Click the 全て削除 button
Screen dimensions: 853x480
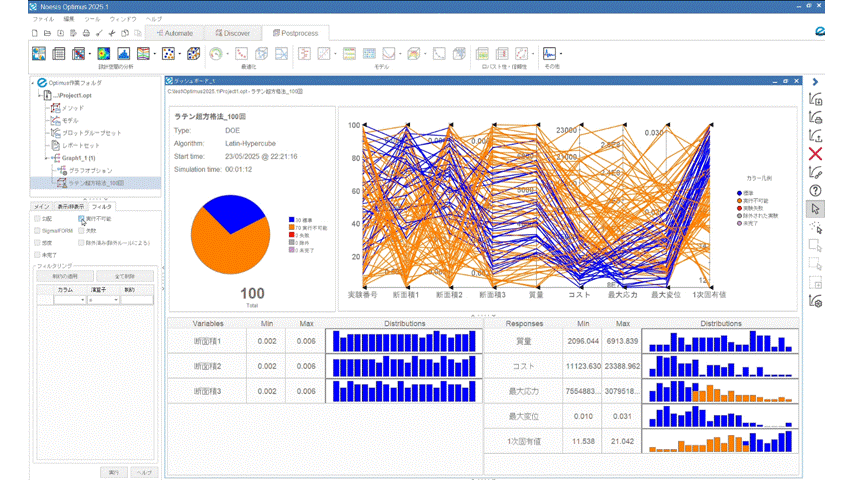(x=126, y=276)
